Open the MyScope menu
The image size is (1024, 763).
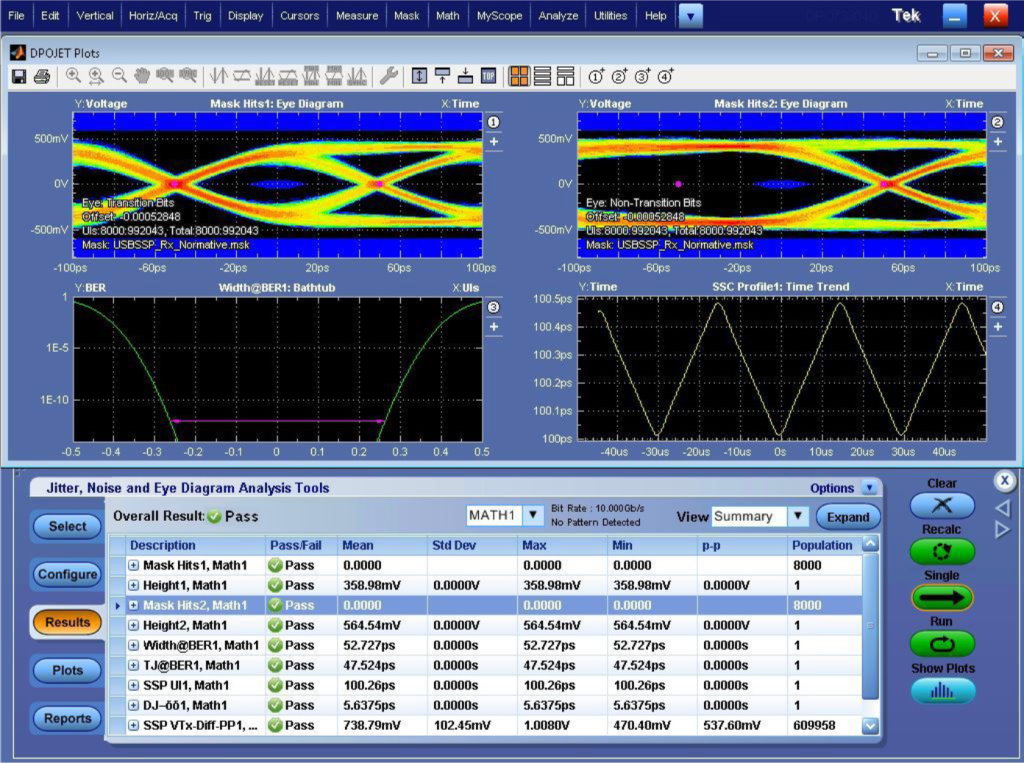click(499, 16)
